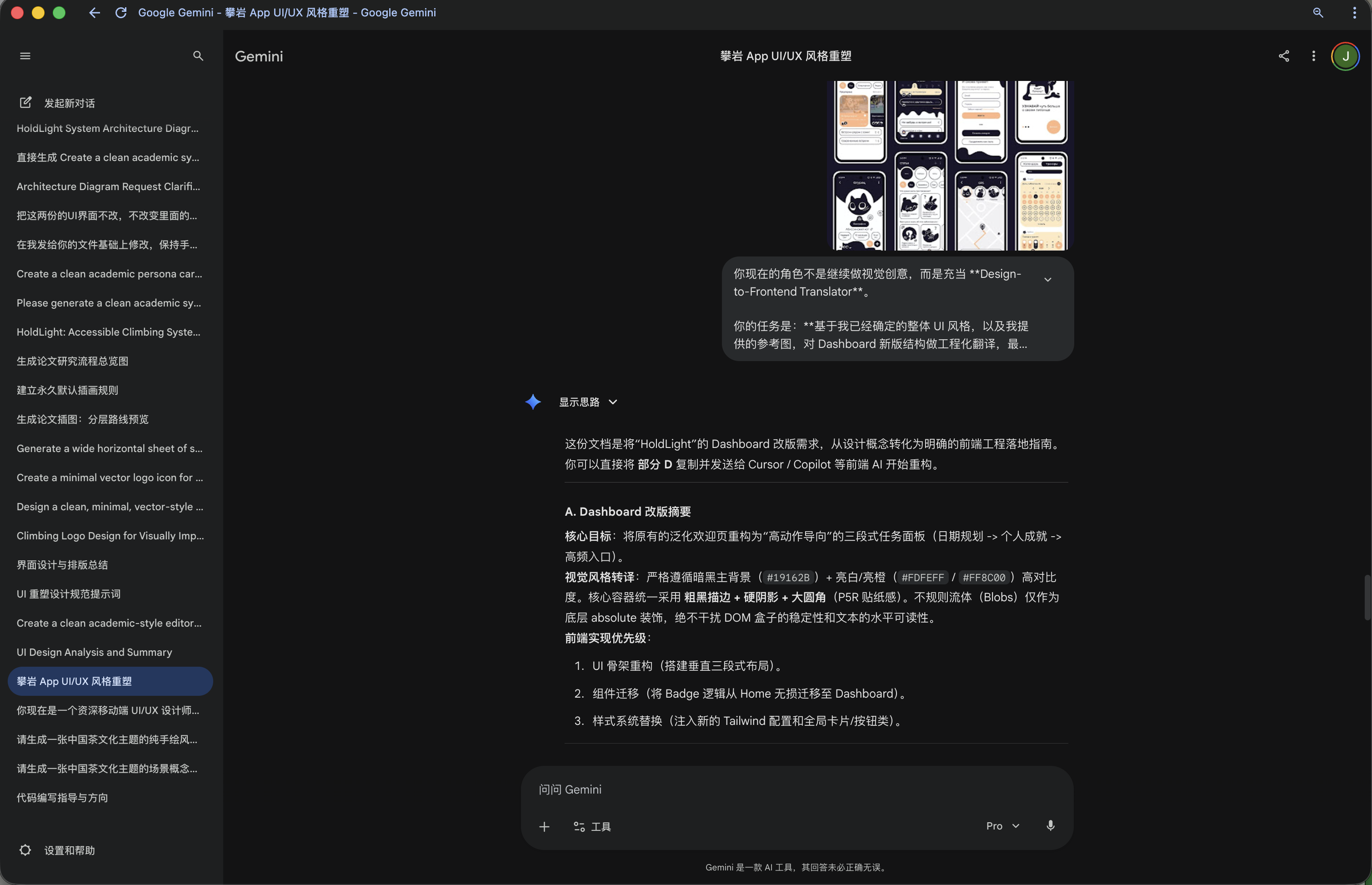Screen dimensions: 1372x885
Task: Open the browser three-dot menu in title bar
Action: coord(1355,13)
